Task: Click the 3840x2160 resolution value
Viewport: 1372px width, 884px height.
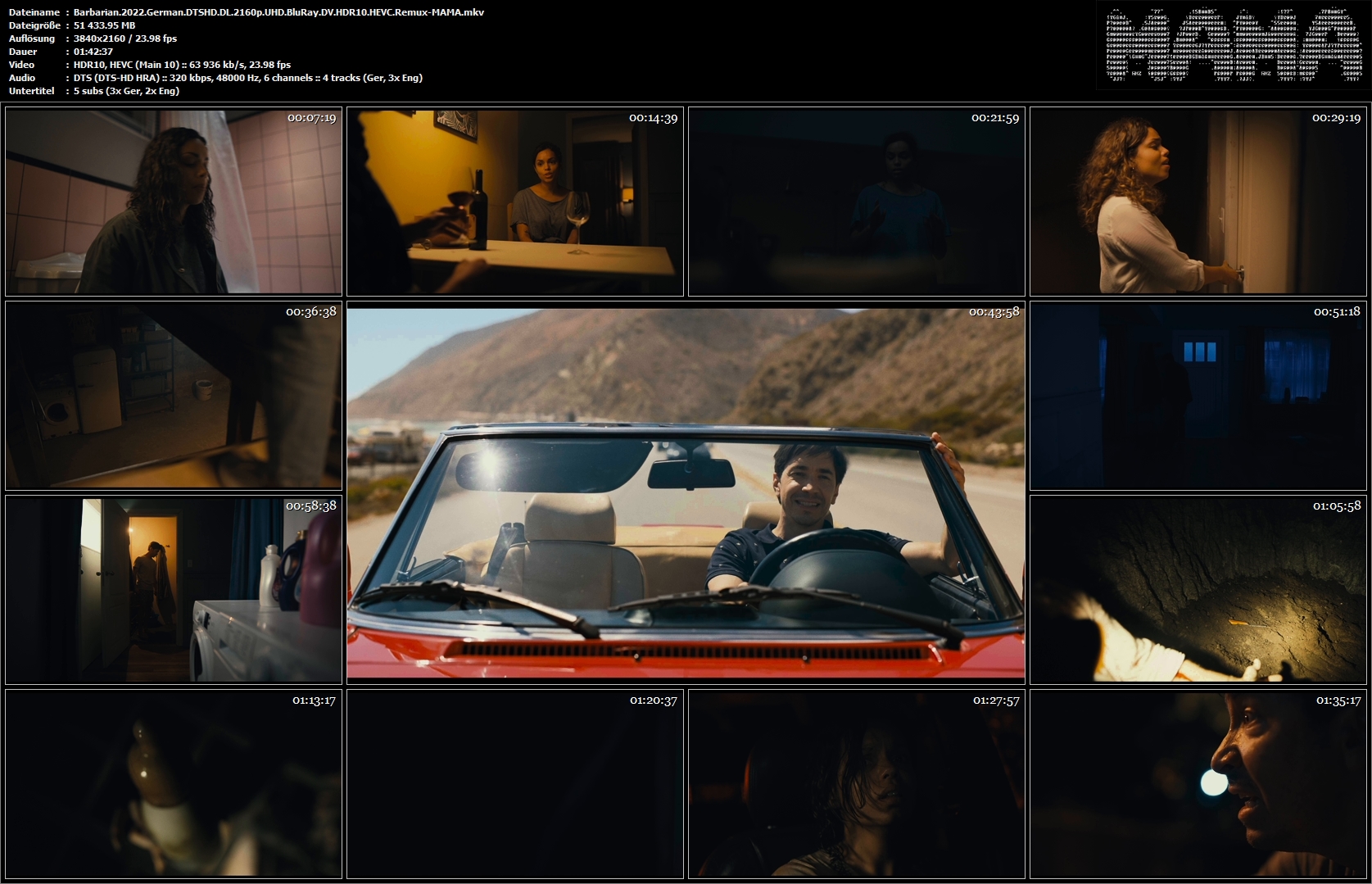Action: pos(125,39)
